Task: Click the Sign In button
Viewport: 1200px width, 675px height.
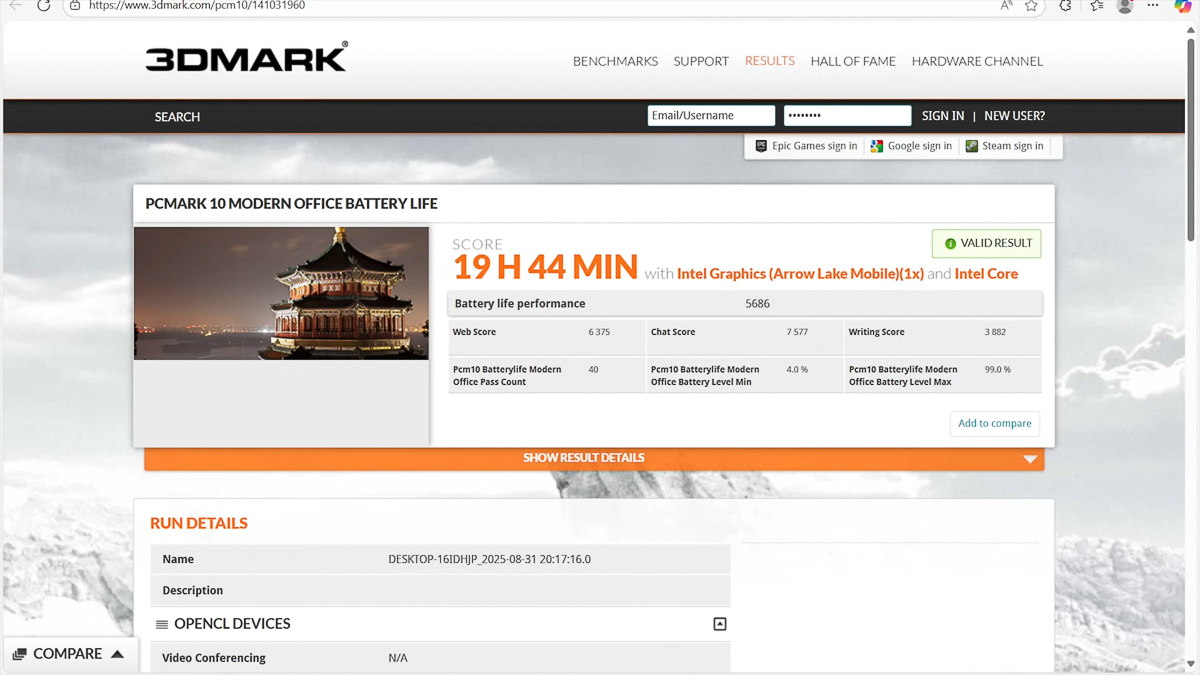Action: [943, 116]
